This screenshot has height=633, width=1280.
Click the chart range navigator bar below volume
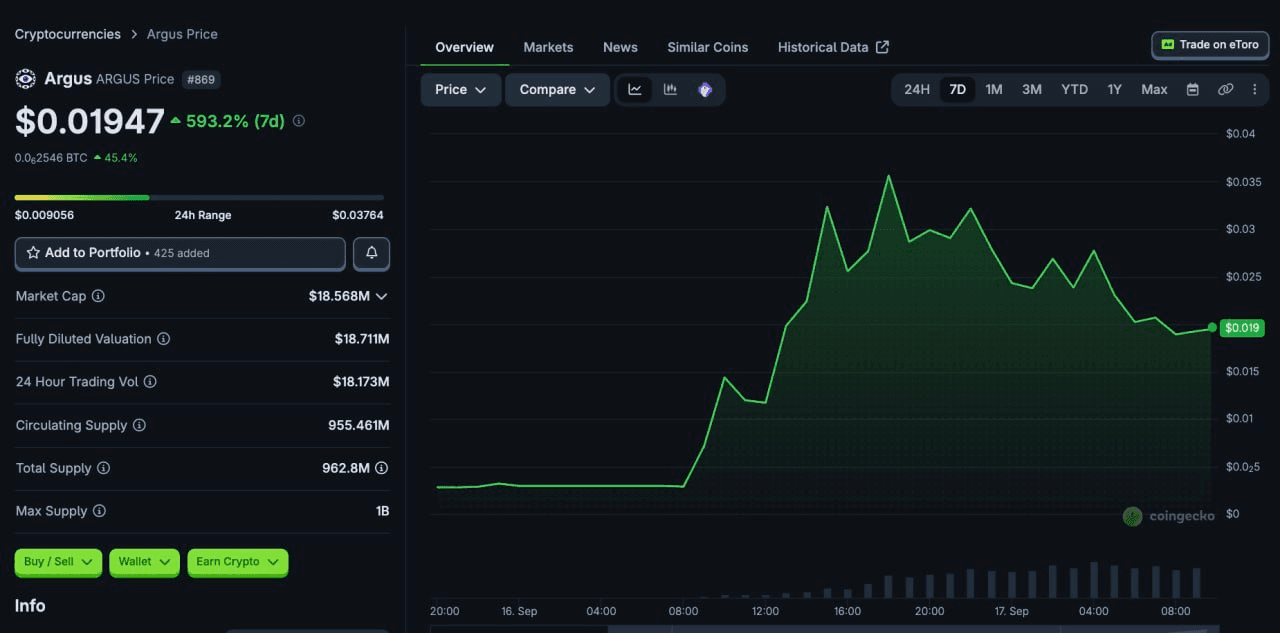(824, 629)
